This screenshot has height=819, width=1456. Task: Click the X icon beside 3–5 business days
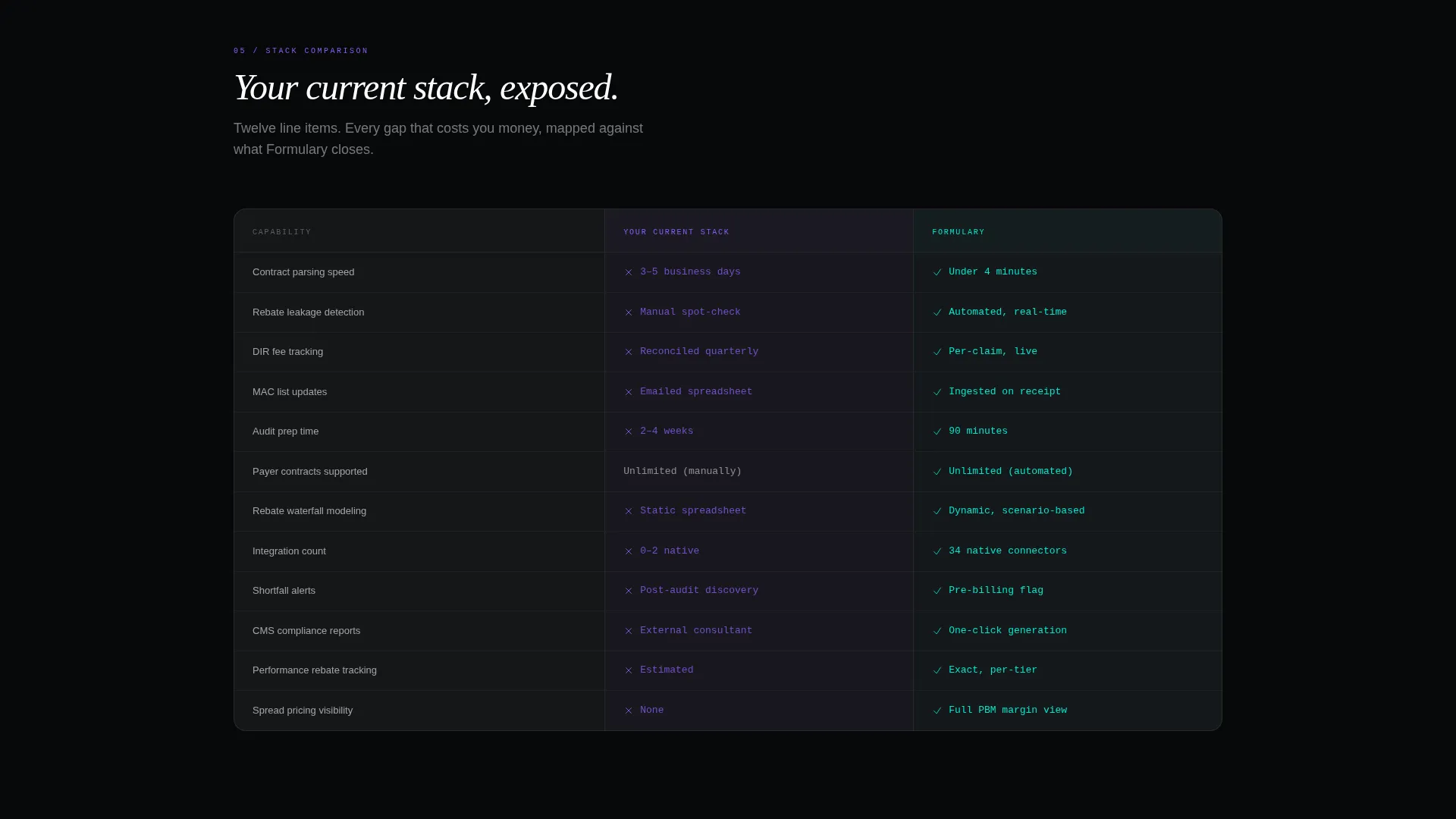tap(629, 272)
